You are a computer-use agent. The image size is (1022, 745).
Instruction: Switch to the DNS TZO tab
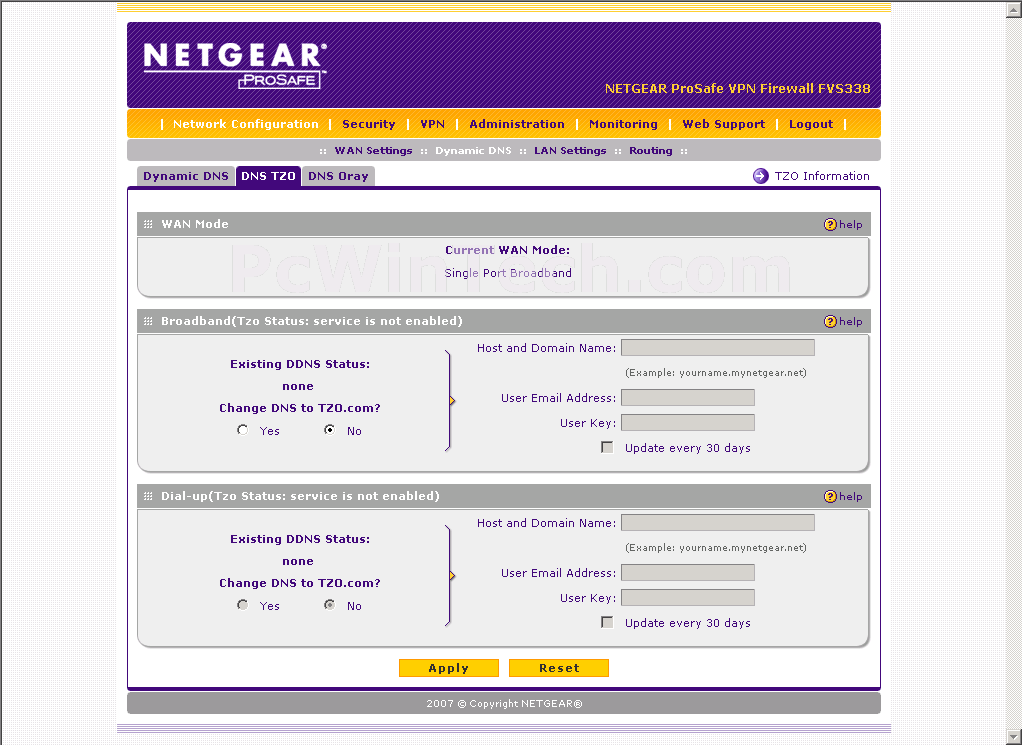click(x=269, y=176)
